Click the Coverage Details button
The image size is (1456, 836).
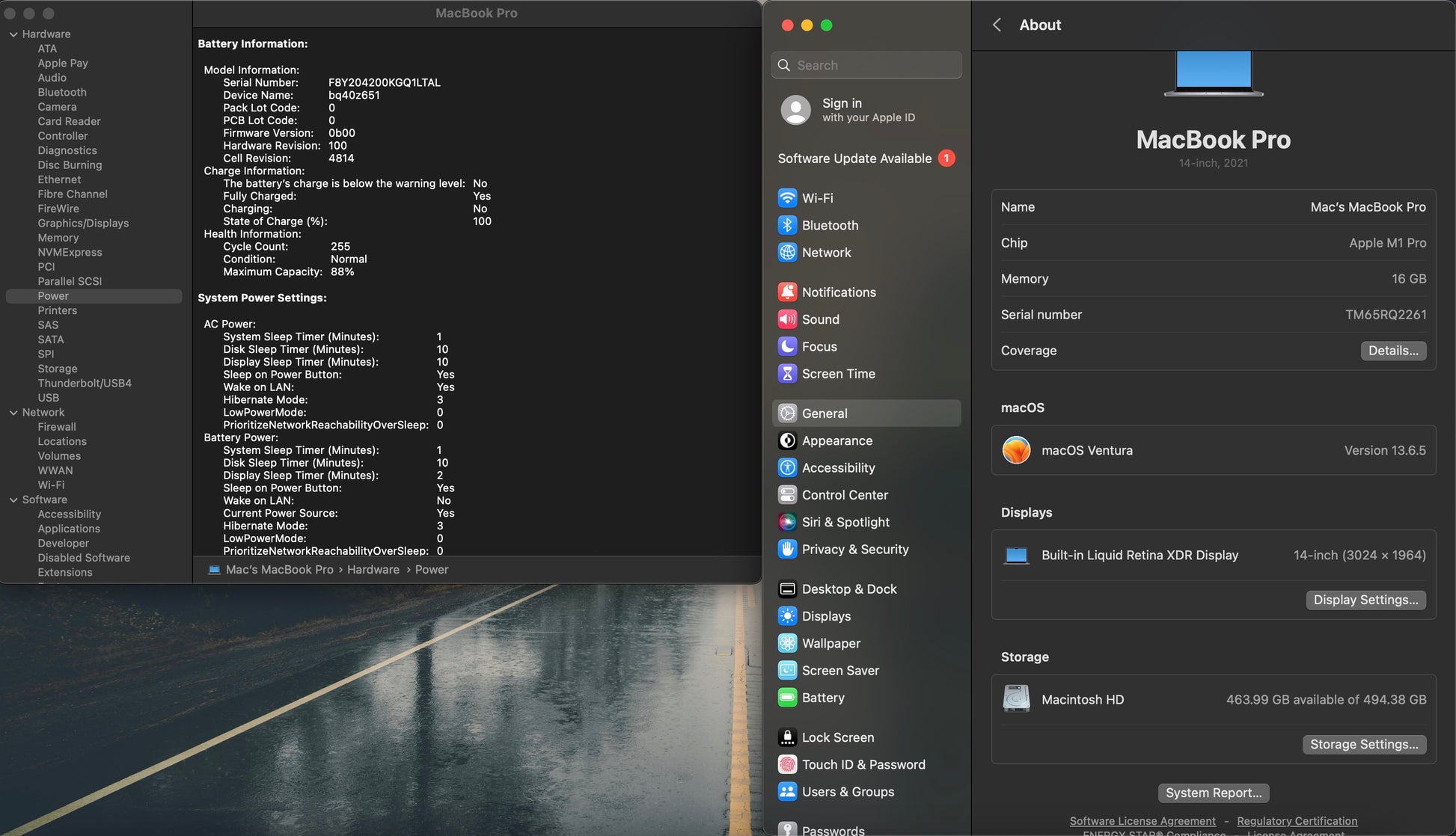pyautogui.click(x=1392, y=351)
